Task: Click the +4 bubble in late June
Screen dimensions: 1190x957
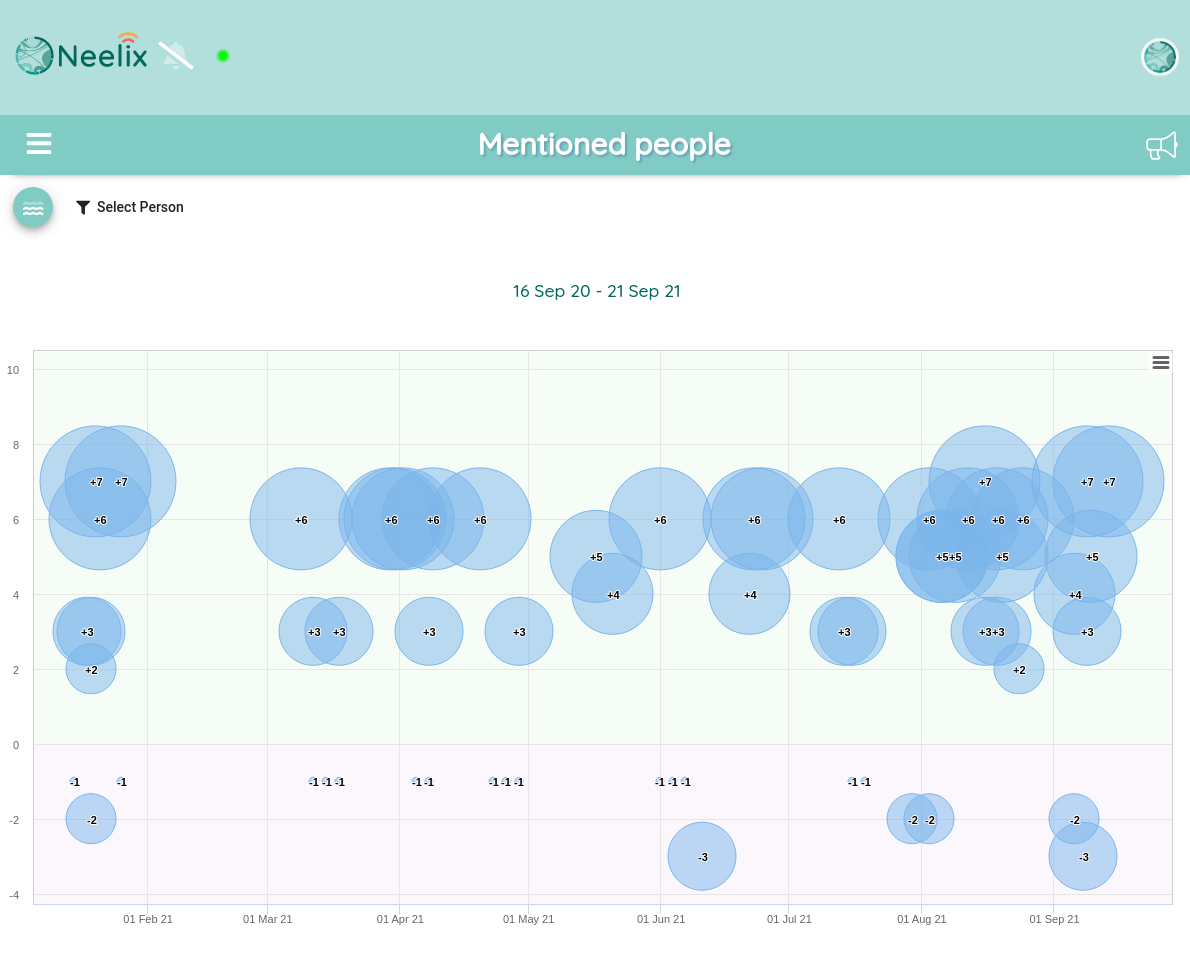Action: pos(750,593)
